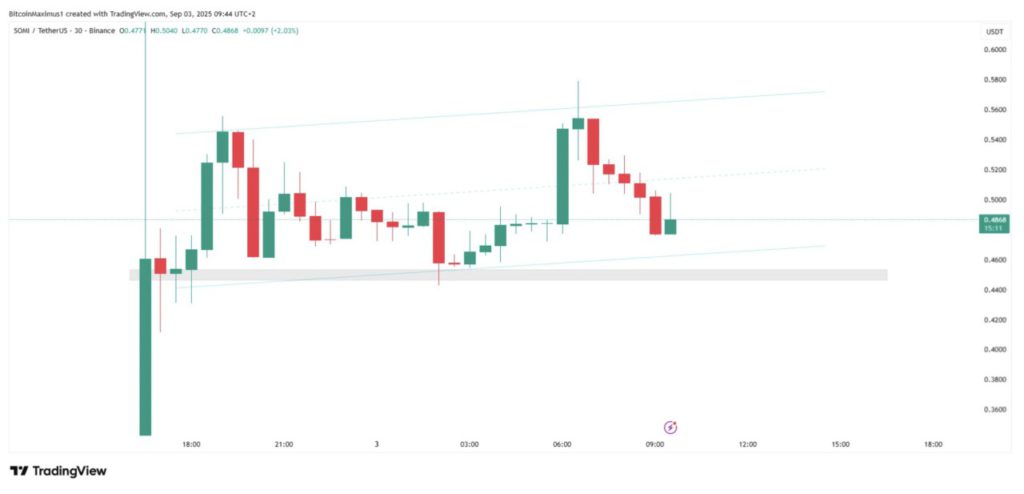Click the H0.5040 high value in header
Screen dimensions: 1024x494
click(162, 31)
